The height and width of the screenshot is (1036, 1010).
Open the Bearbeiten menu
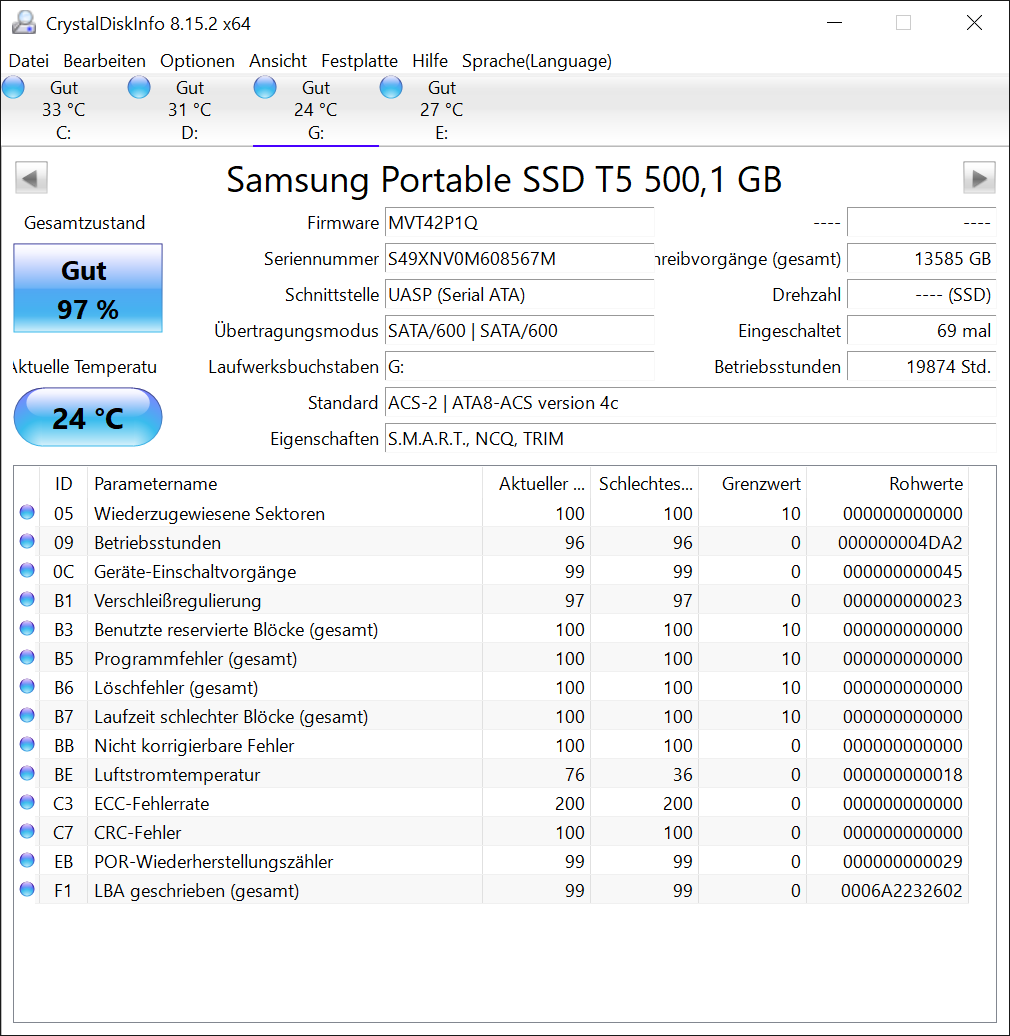point(104,61)
